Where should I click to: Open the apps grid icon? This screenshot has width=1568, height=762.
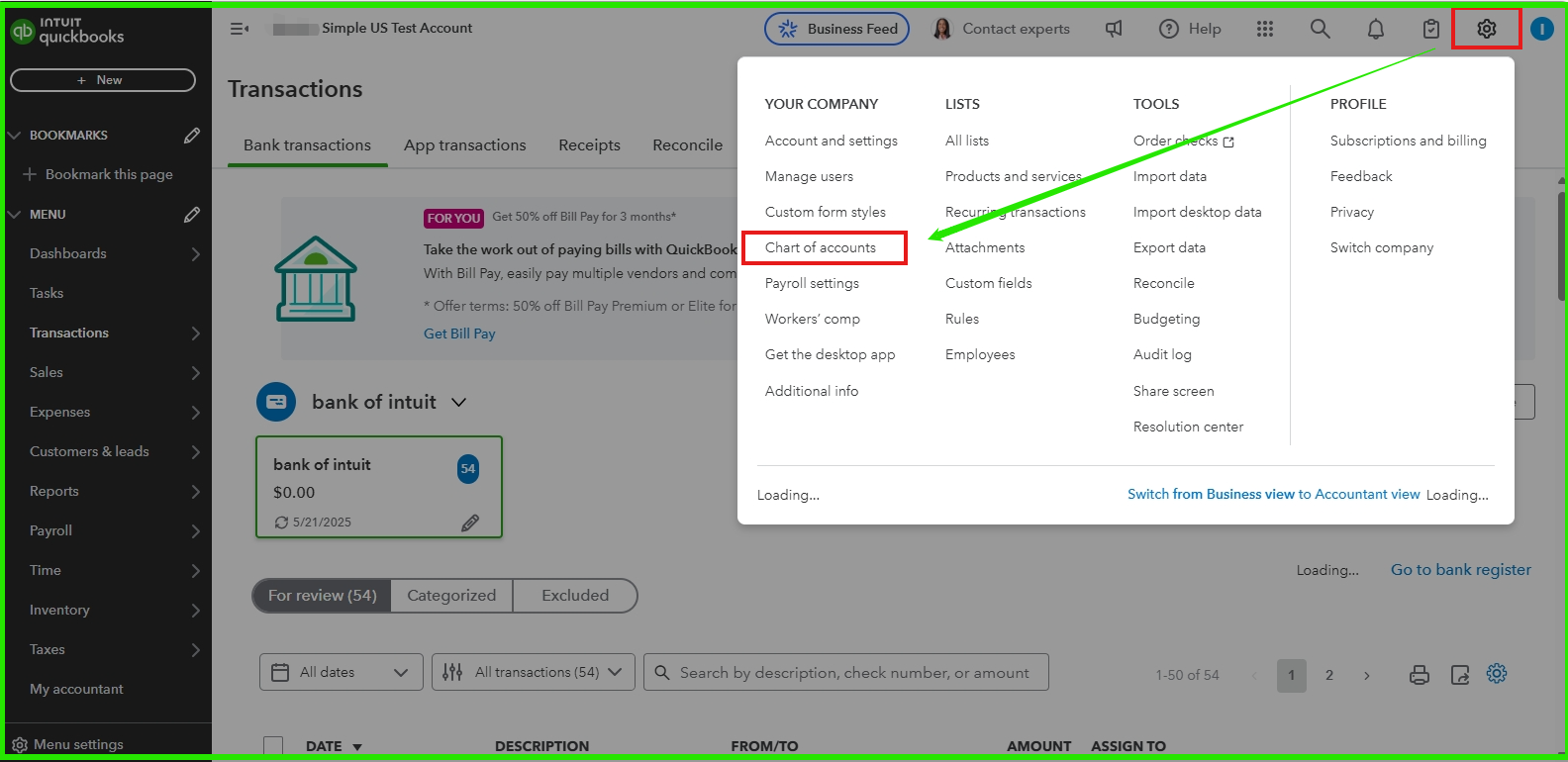(x=1265, y=29)
